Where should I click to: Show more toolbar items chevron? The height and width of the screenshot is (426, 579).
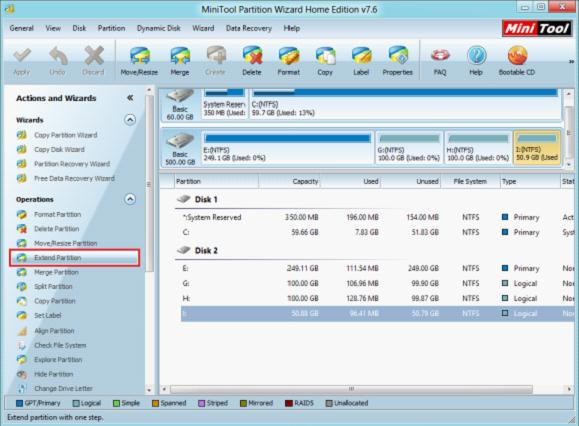572,62
